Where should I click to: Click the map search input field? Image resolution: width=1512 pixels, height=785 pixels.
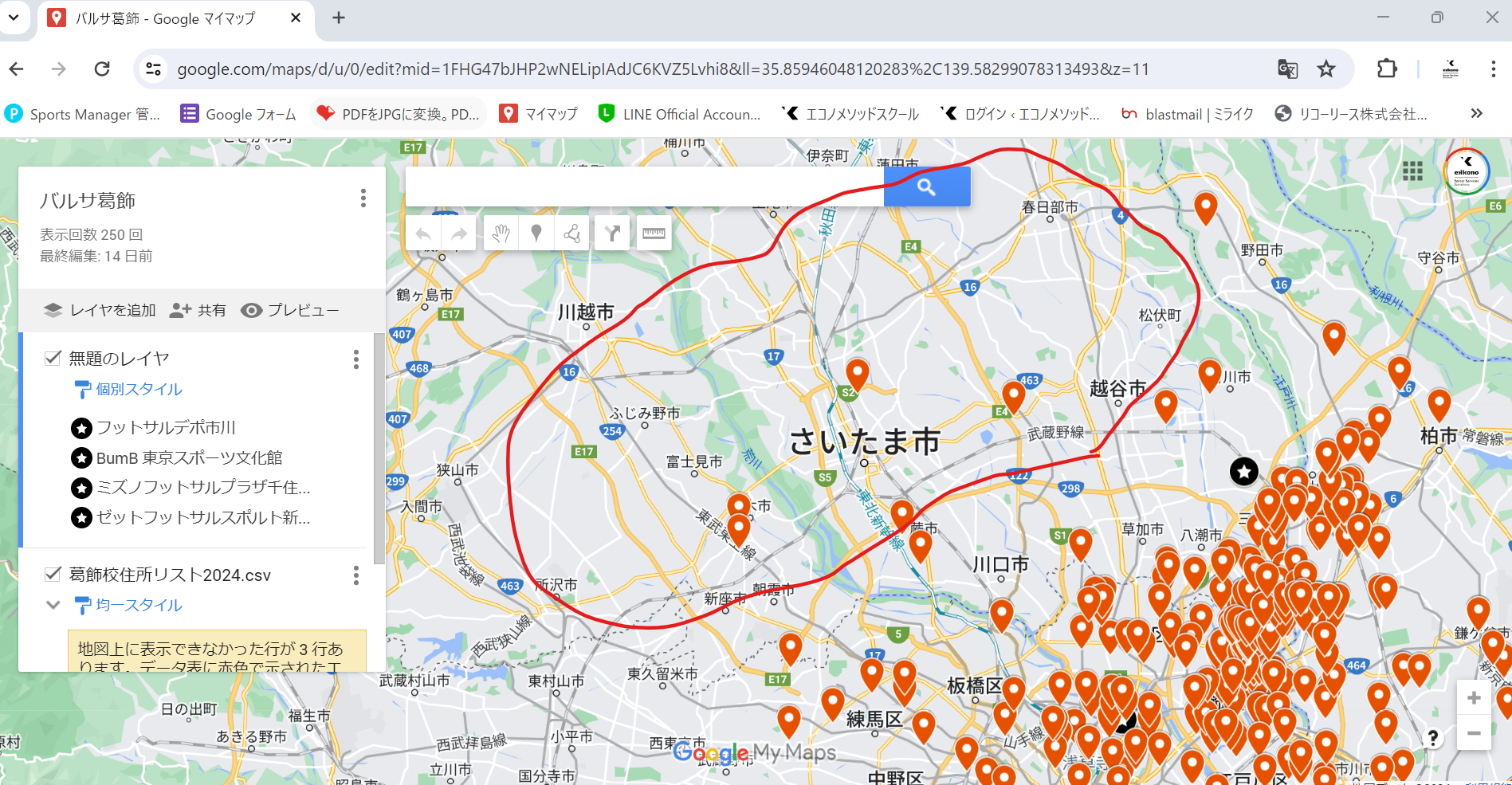tap(644, 187)
